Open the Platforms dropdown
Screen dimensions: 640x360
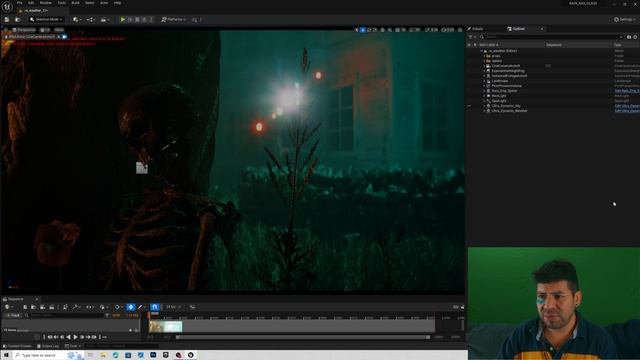click(x=174, y=20)
